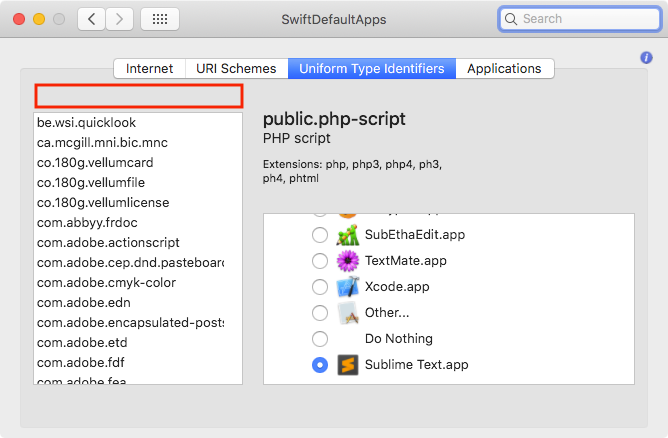Image resolution: width=668 pixels, height=438 pixels.
Task: Select com.adobe.cmyk-color entry
Action: point(138,283)
